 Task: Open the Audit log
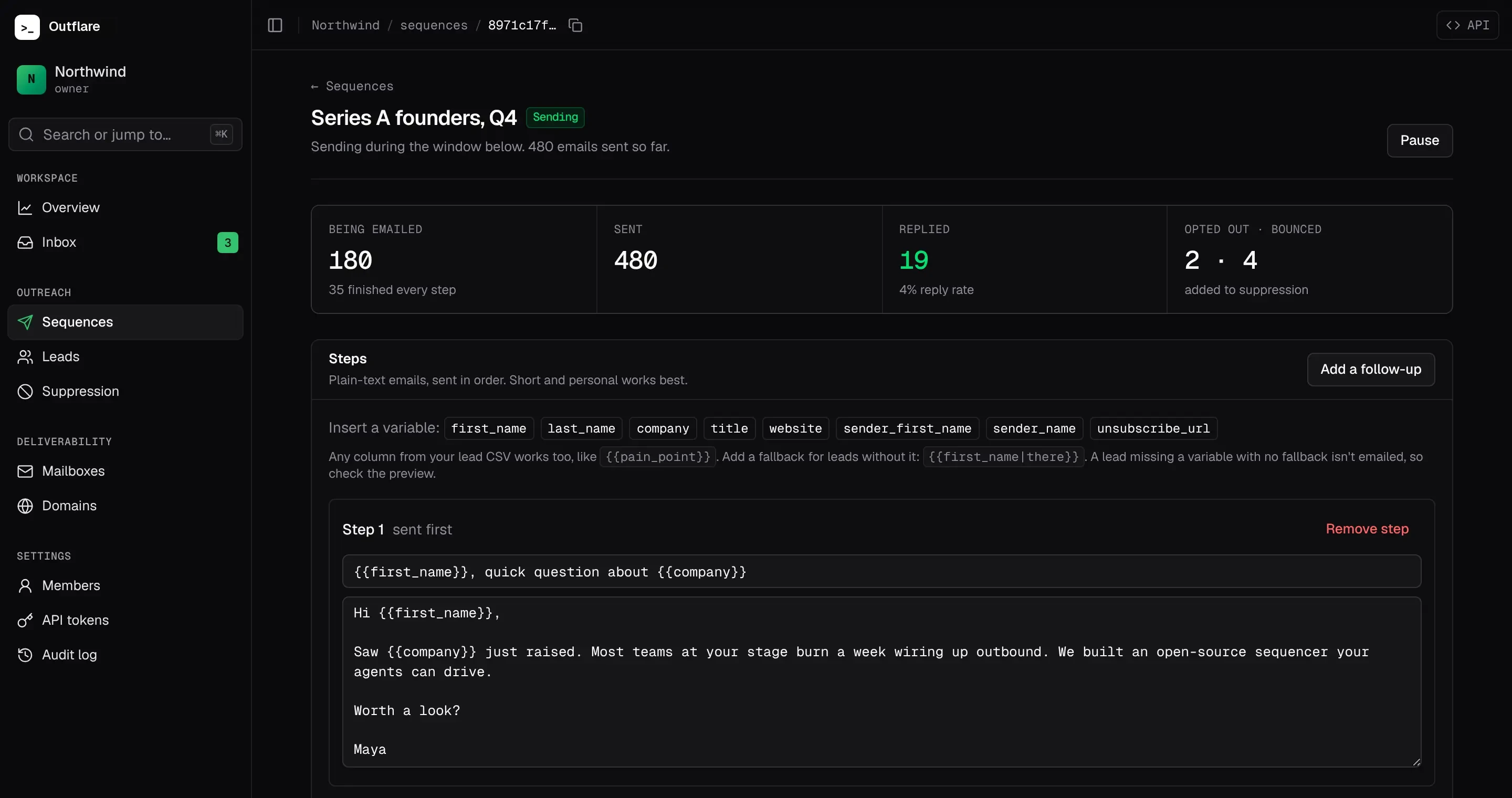[125, 655]
